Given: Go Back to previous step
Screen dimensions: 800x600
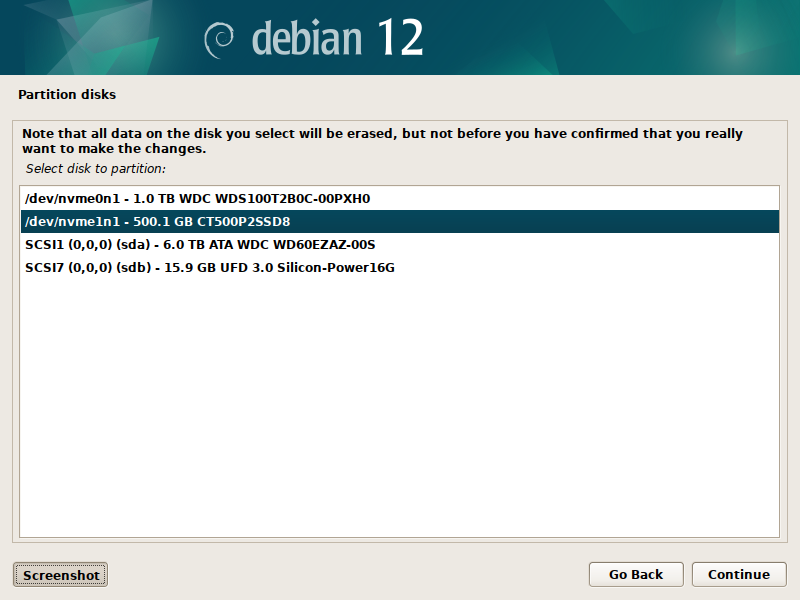Looking at the screenshot, I should [x=636, y=574].
